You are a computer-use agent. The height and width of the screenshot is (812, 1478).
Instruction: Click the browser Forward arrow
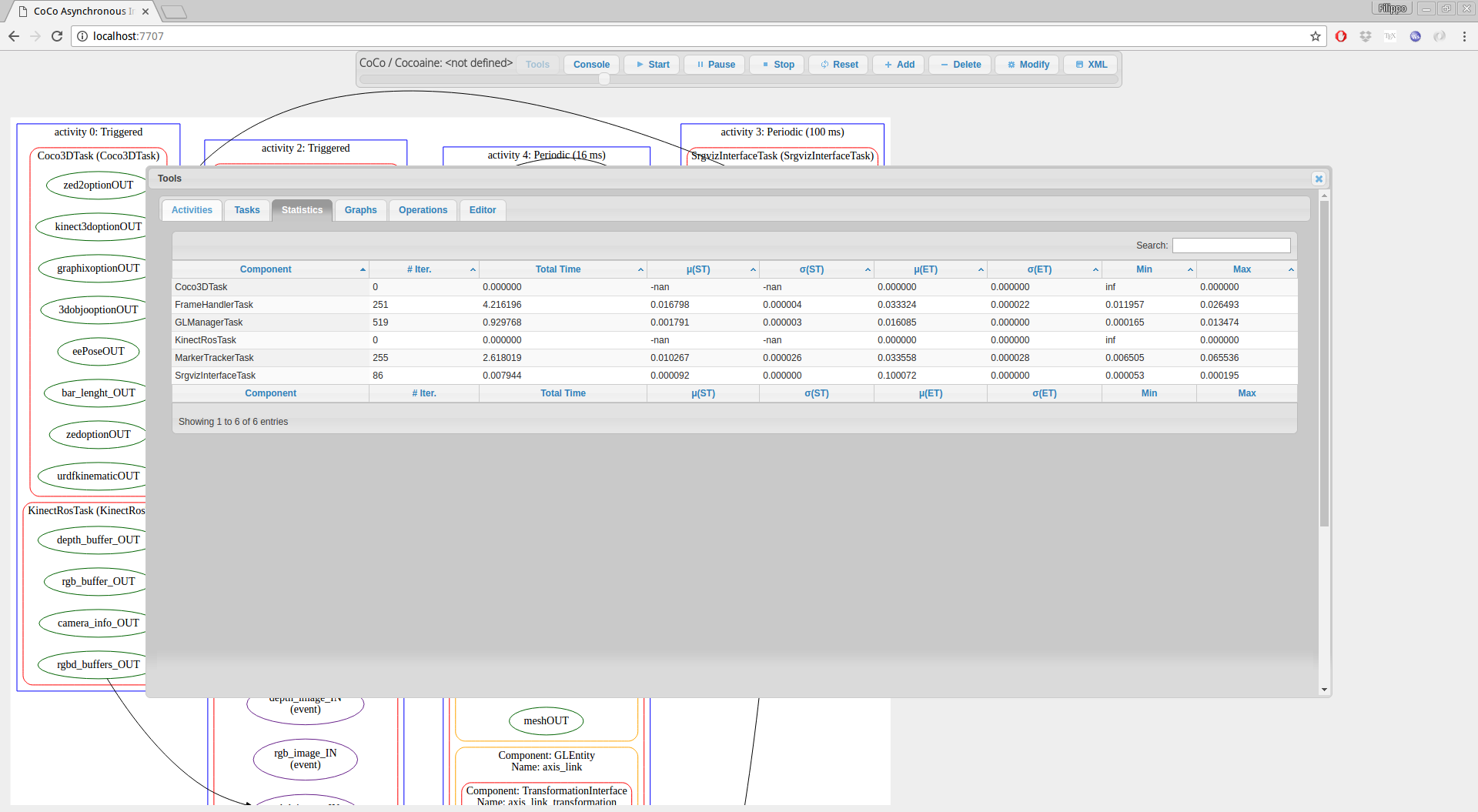coord(35,36)
